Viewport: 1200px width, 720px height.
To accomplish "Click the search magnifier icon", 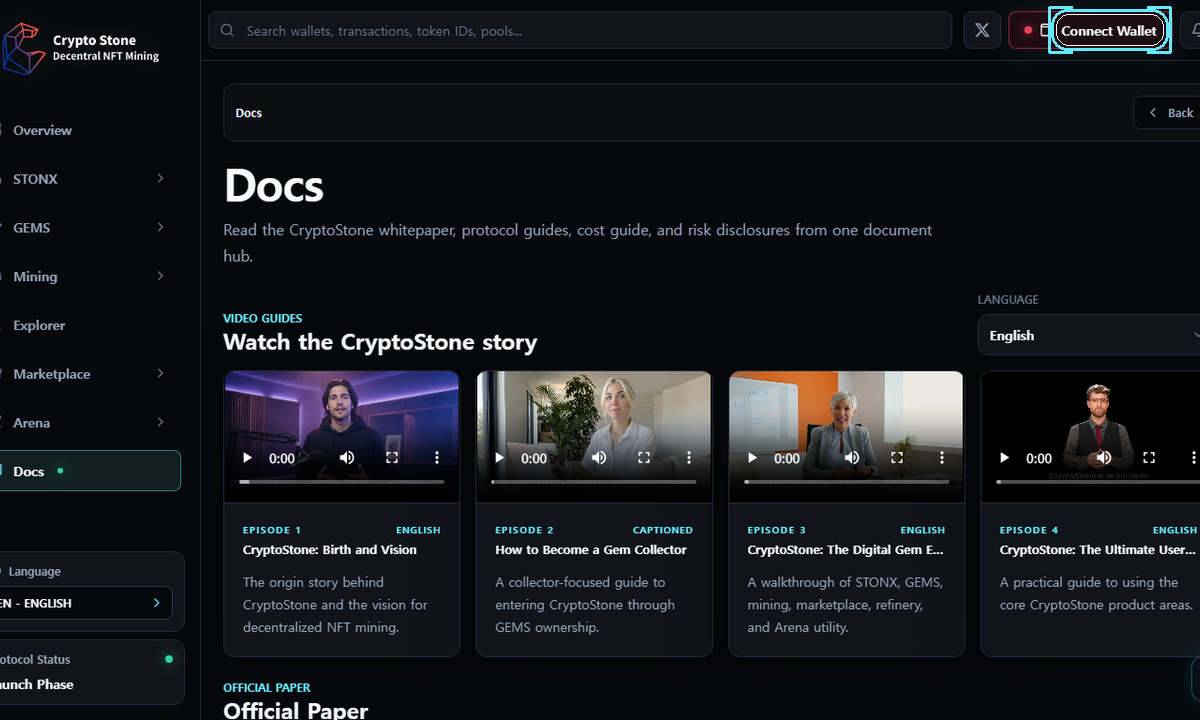I will point(228,31).
